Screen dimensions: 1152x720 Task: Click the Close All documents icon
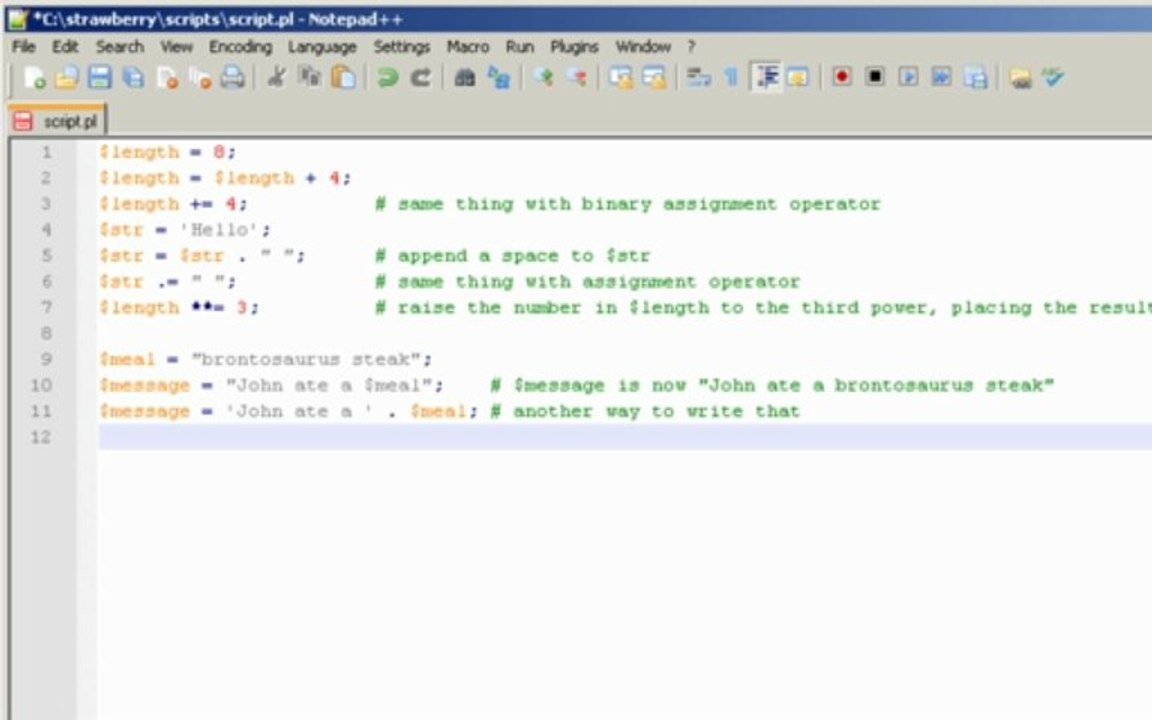click(200, 77)
